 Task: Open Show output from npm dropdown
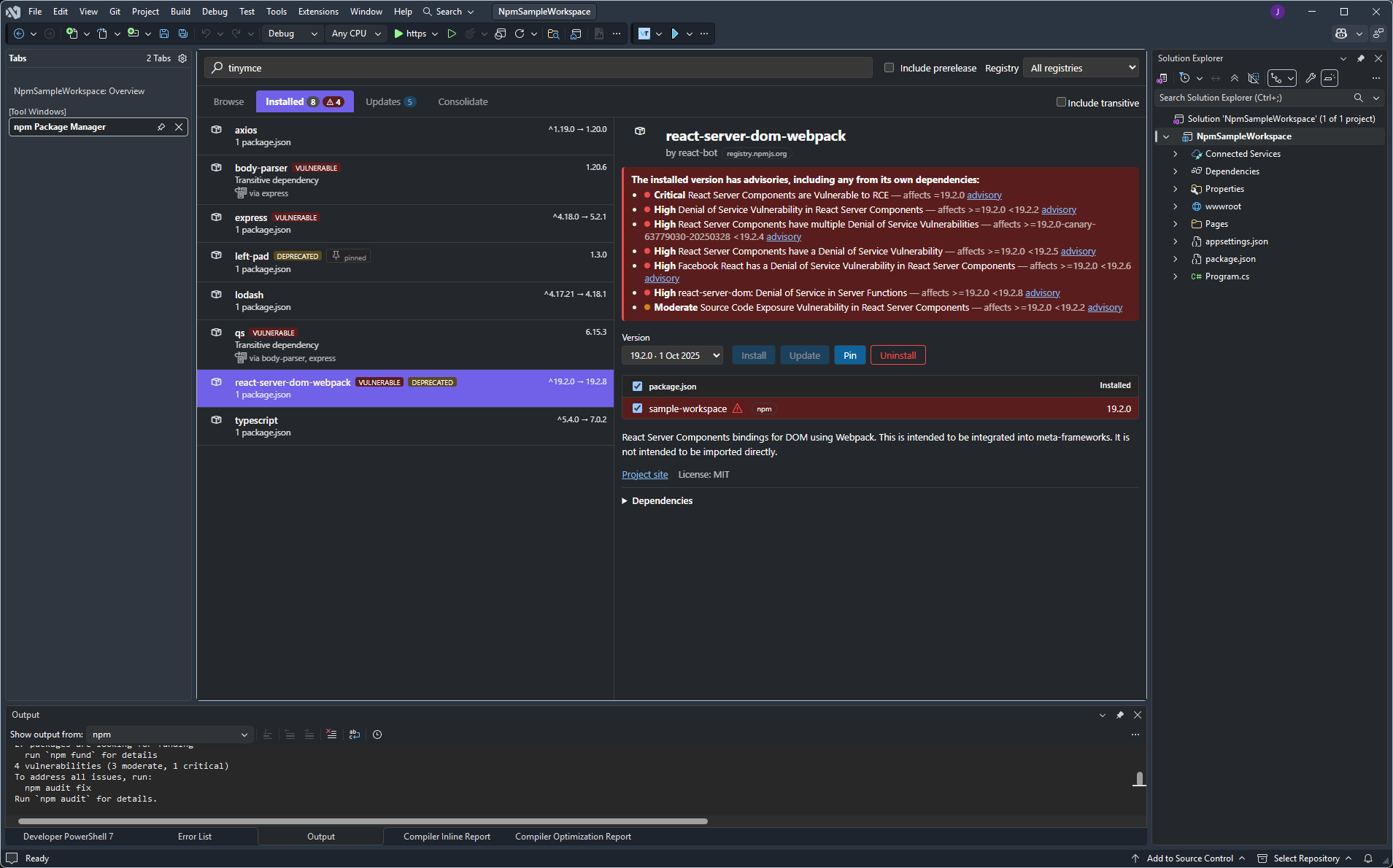(x=170, y=735)
